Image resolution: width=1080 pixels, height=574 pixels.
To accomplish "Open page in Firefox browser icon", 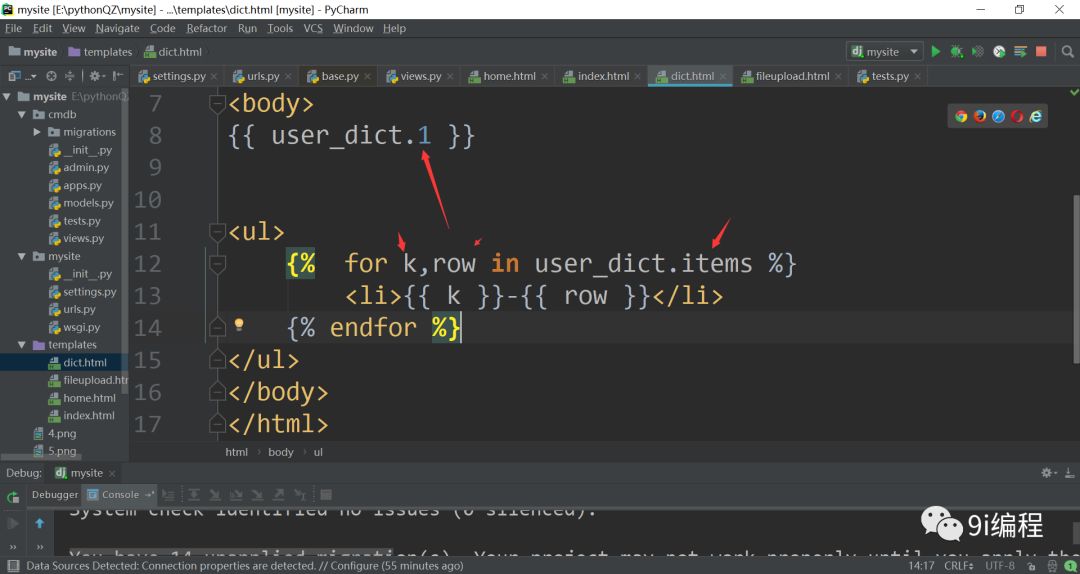I will click(x=980, y=116).
